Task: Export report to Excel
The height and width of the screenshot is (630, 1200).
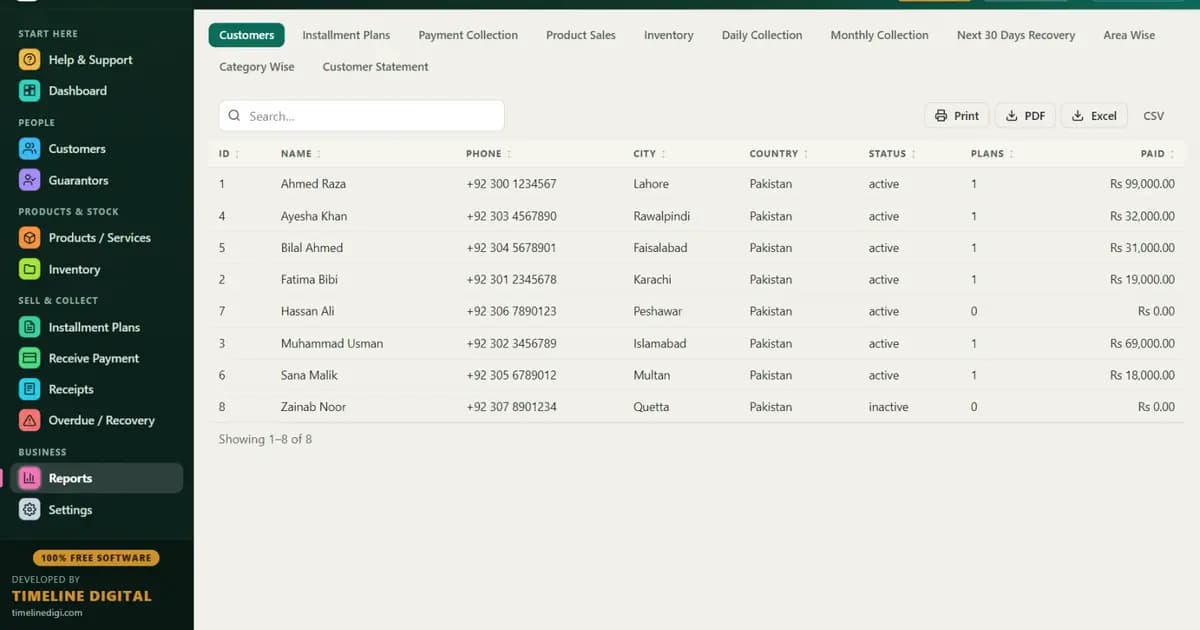Action: 1094,116
